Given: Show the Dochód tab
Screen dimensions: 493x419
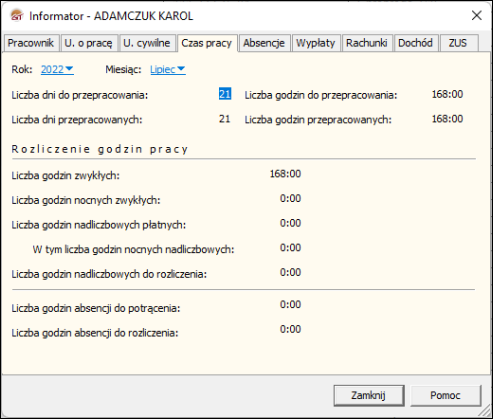Looking at the screenshot, I should coord(415,43).
